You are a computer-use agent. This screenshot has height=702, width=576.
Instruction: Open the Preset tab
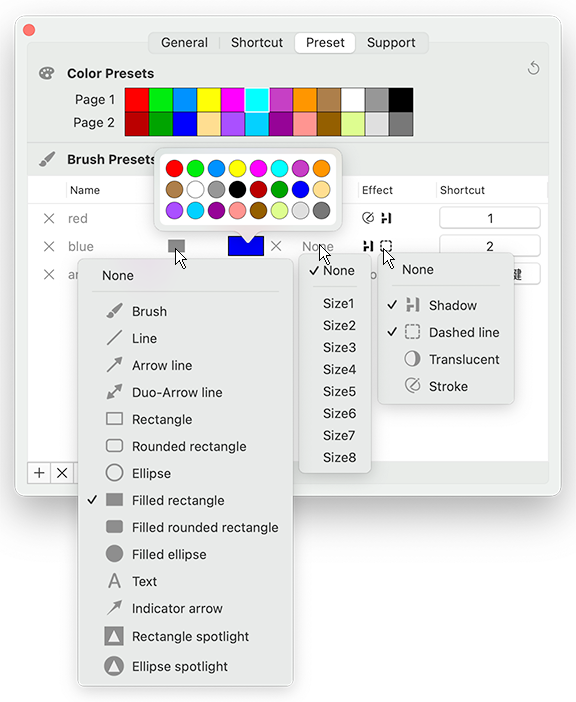pos(325,43)
